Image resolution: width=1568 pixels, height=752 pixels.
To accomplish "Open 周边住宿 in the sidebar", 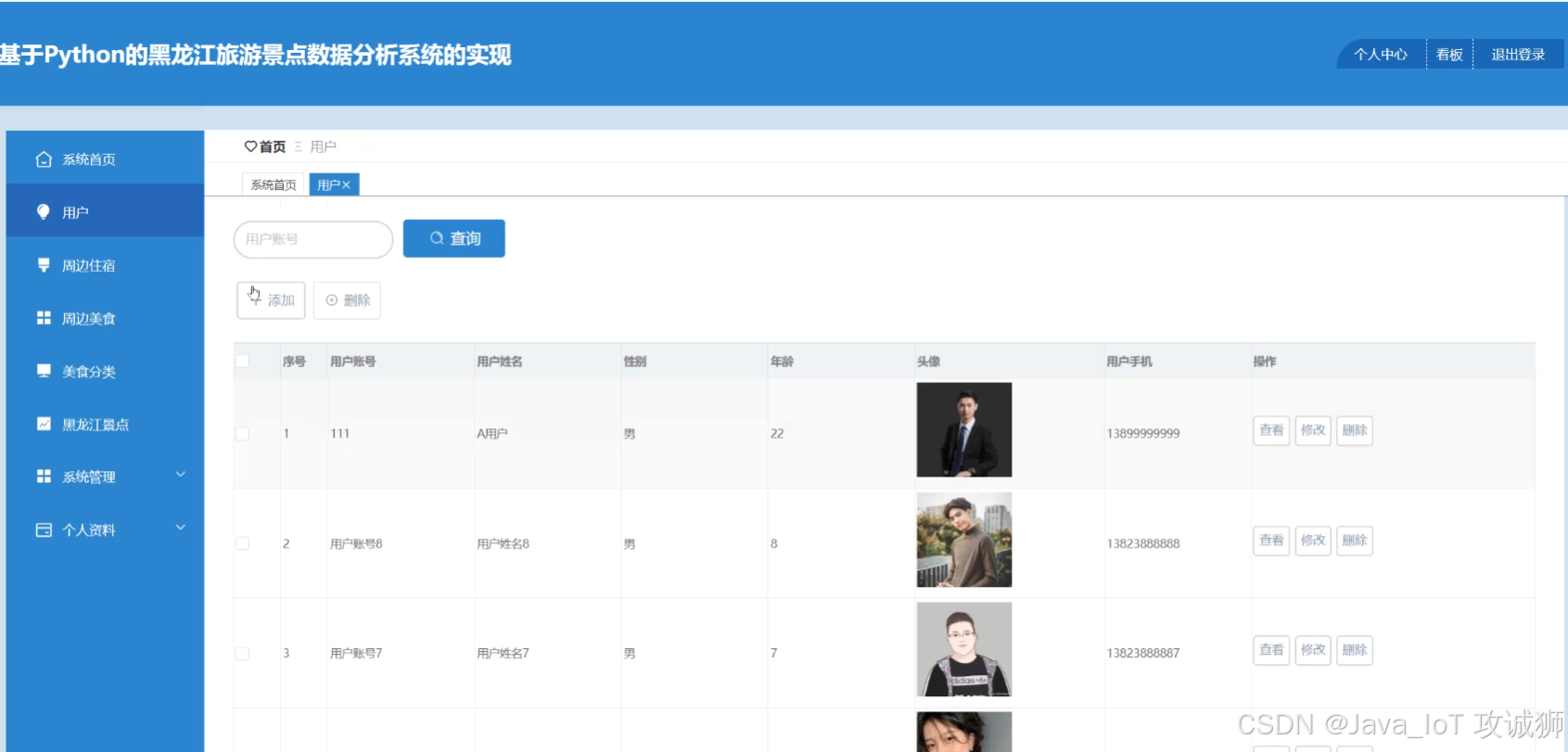I will (x=105, y=265).
